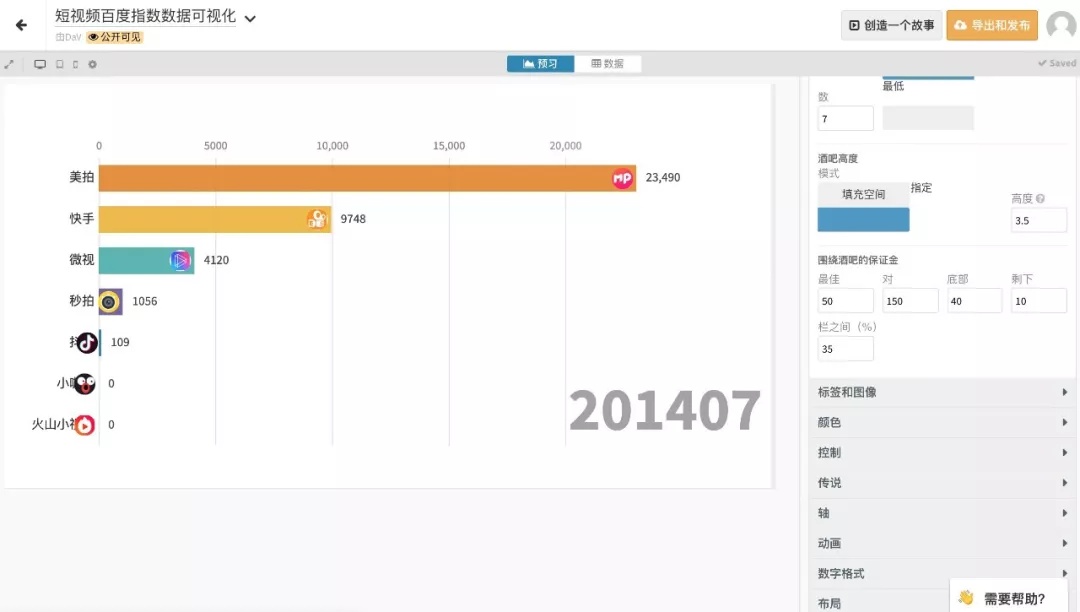Click 创造一个故事 button

(891, 25)
